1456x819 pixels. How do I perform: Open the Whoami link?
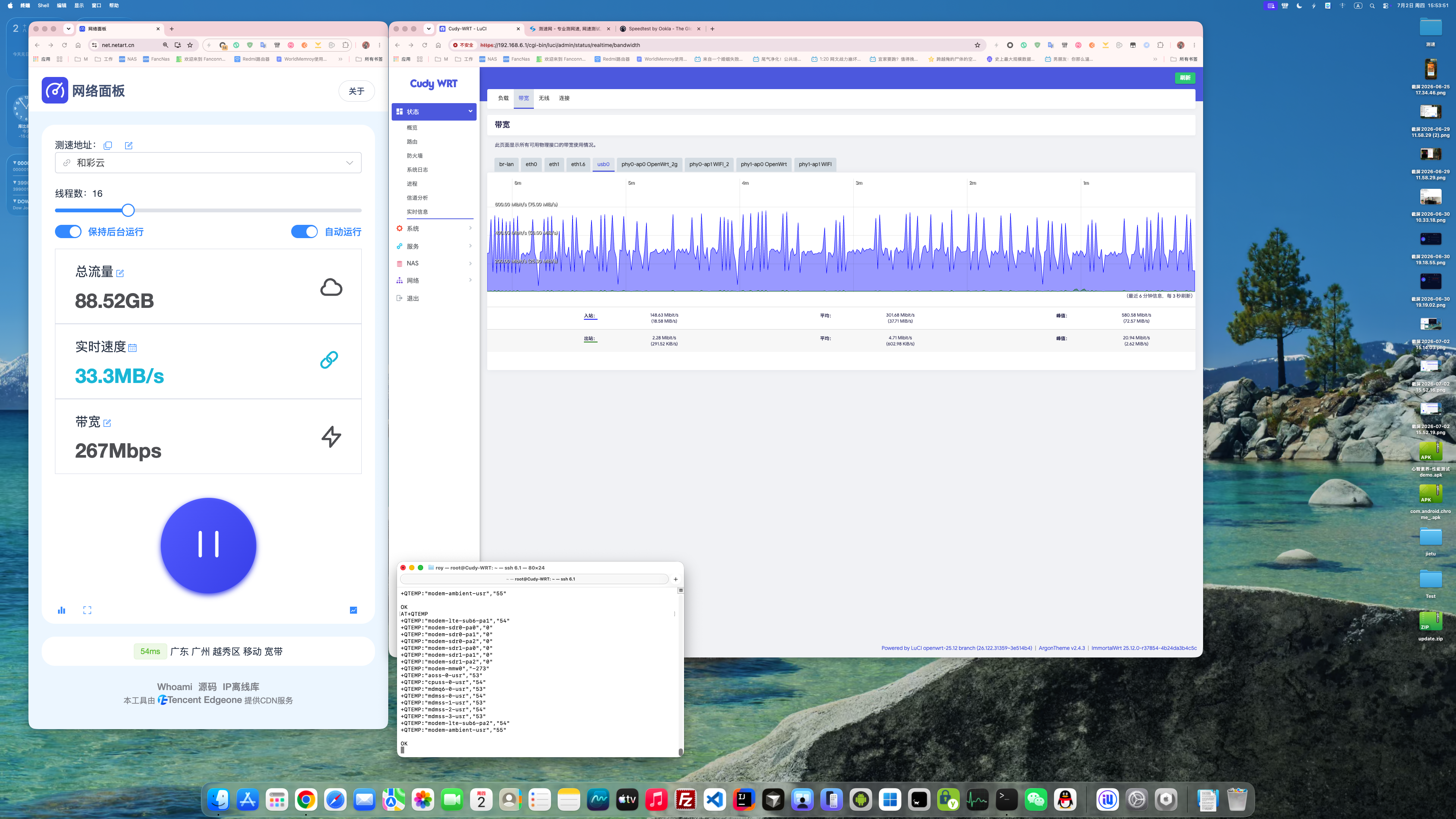click(x=175, y=687)
